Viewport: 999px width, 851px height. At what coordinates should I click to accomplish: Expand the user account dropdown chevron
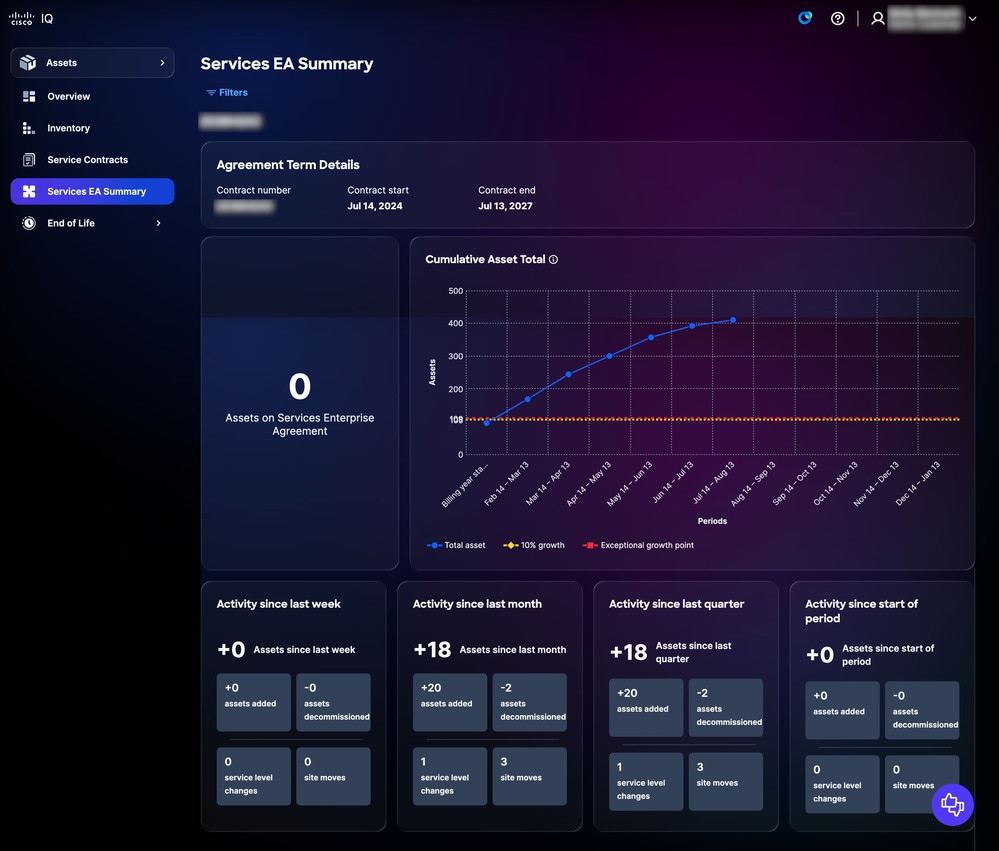point(972,18)
